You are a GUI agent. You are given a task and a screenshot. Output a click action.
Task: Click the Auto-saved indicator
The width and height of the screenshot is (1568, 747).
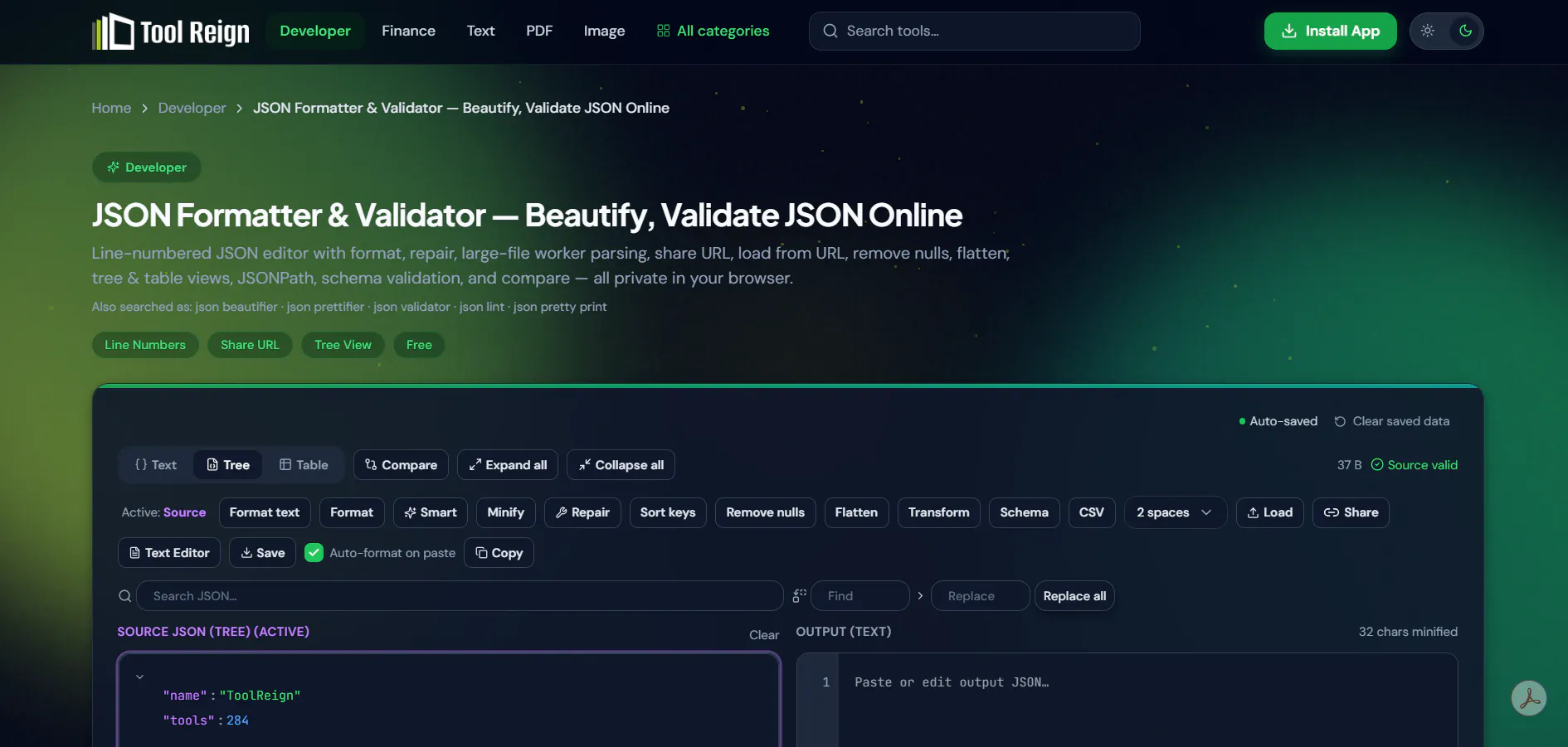click(x=1278, y=421)
